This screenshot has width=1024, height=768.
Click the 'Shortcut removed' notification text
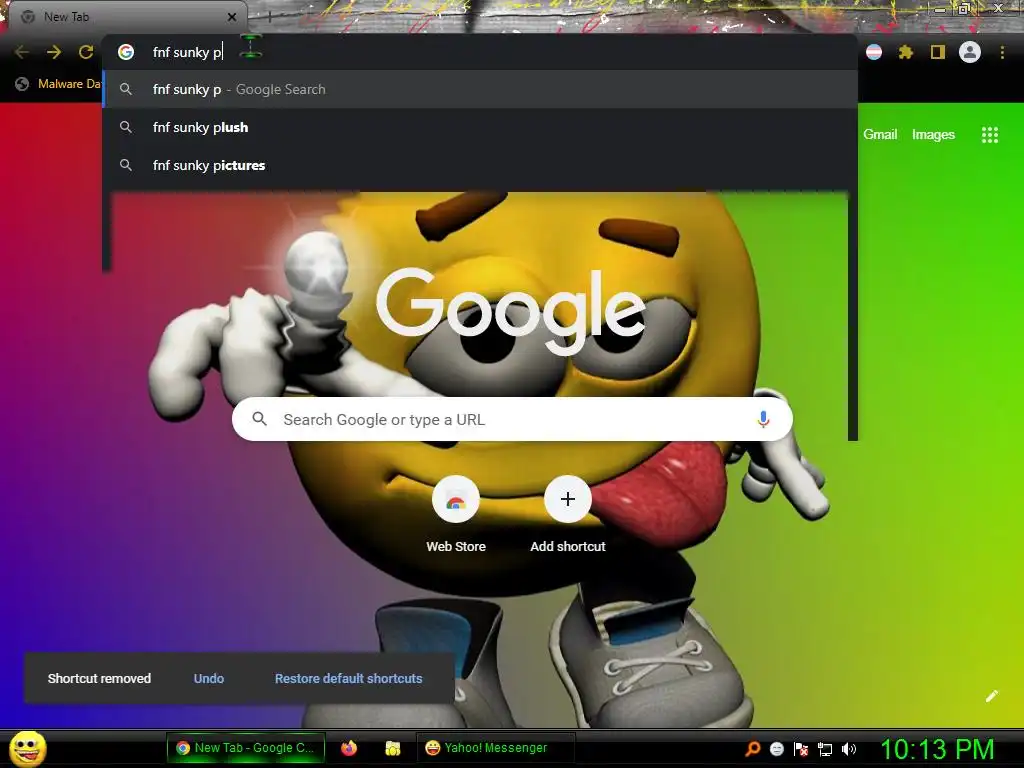pyautogui.click(x=99, y=679)
